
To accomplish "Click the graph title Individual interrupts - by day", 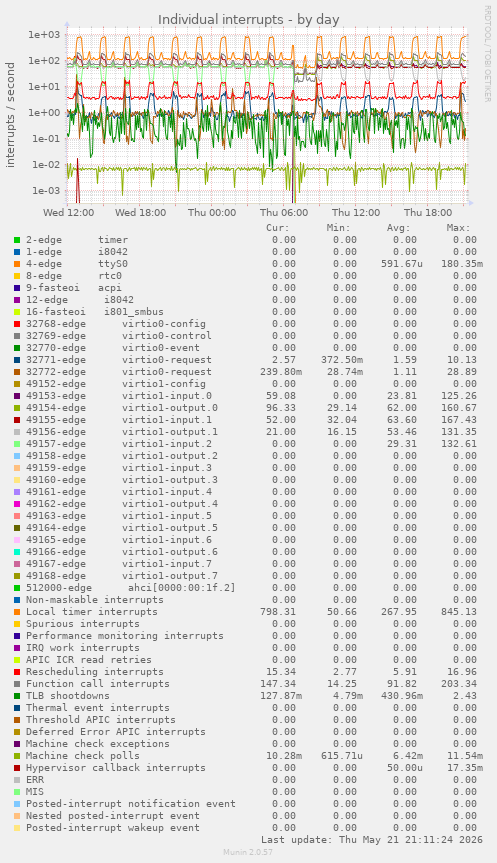I will (249, 20).
